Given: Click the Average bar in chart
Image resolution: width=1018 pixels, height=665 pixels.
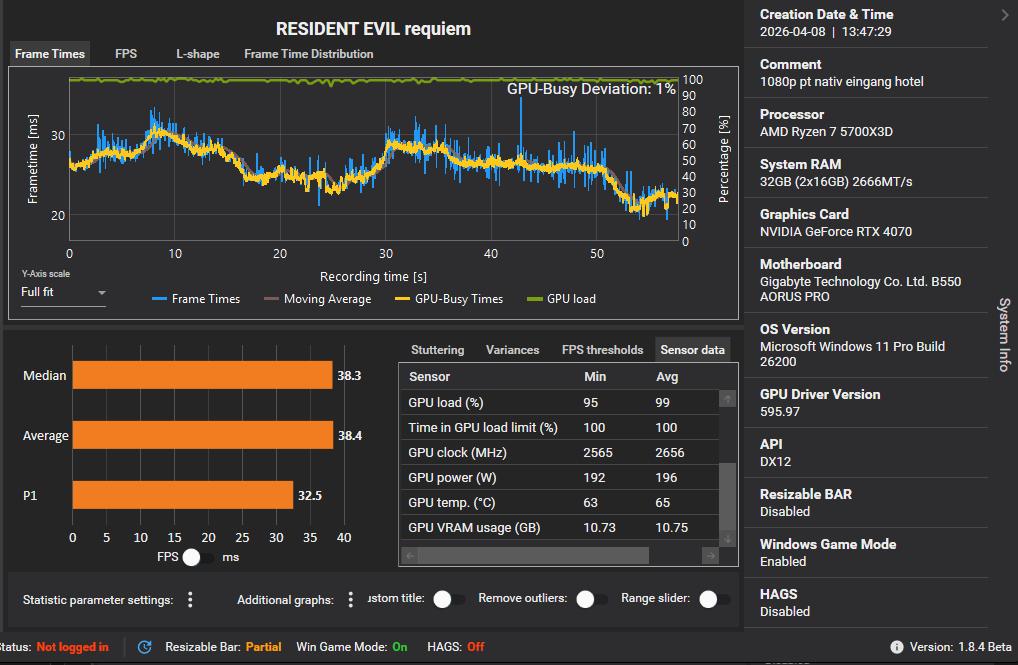Looking at the screenshot, I should pyautogui.click(x=203, y=435).
